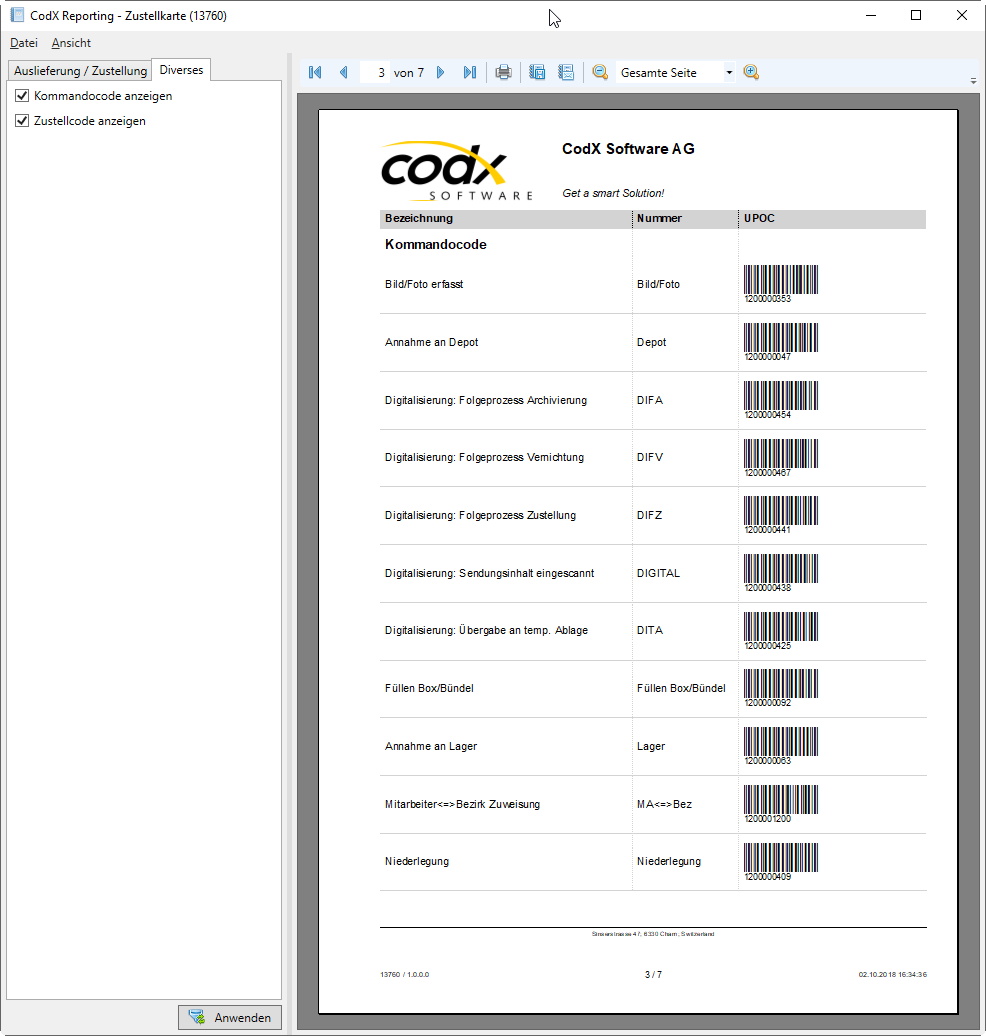Click the page setup toolbar icon
The height and width of the screenshot is (1036, 986).
pos(566,72)
